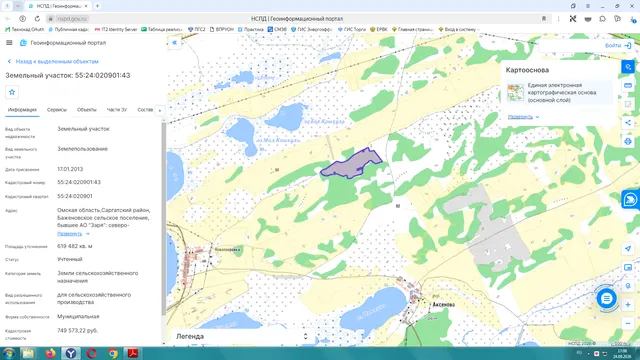Open the tab list dropdown in browser
Image resolution: width=640 pixels, height=360 pixels.
click(x=18, y=6)
